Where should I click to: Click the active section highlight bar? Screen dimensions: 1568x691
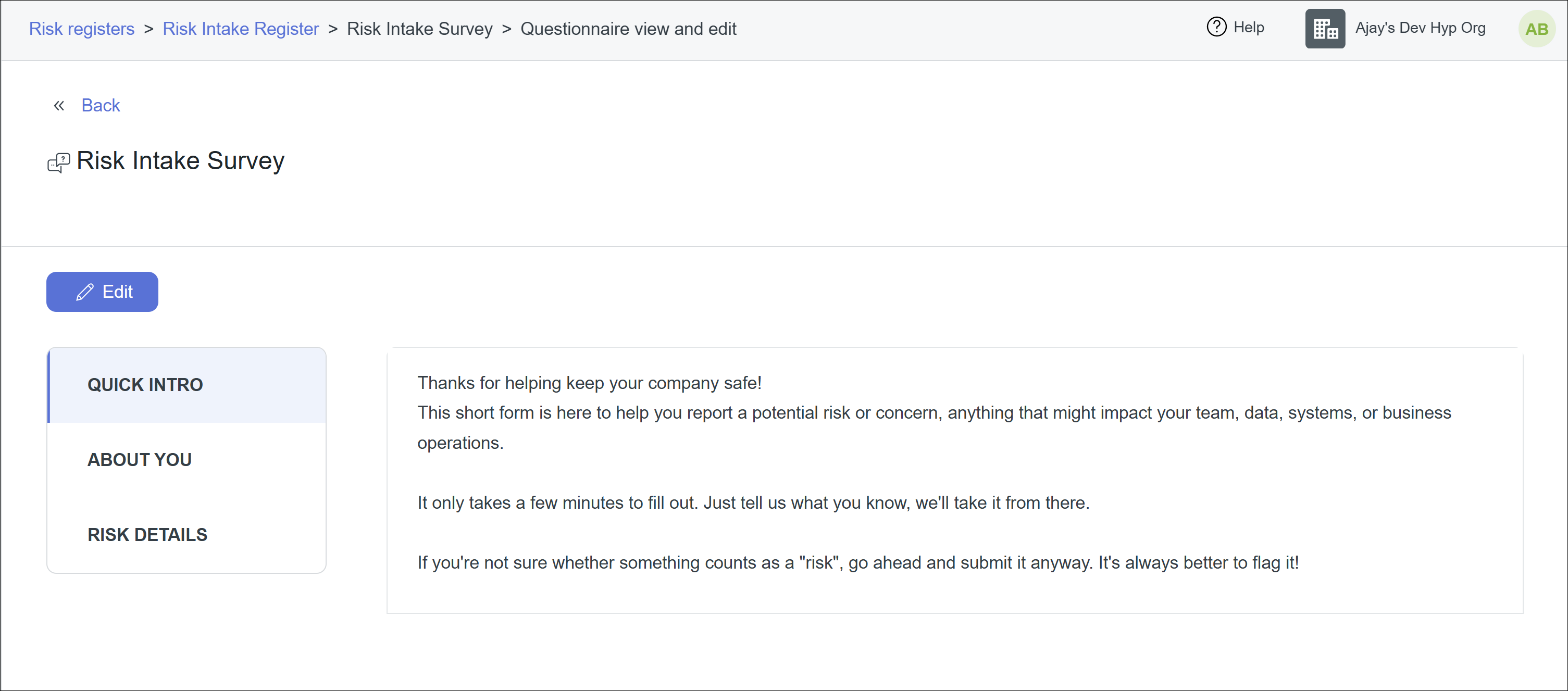[49, 384]
